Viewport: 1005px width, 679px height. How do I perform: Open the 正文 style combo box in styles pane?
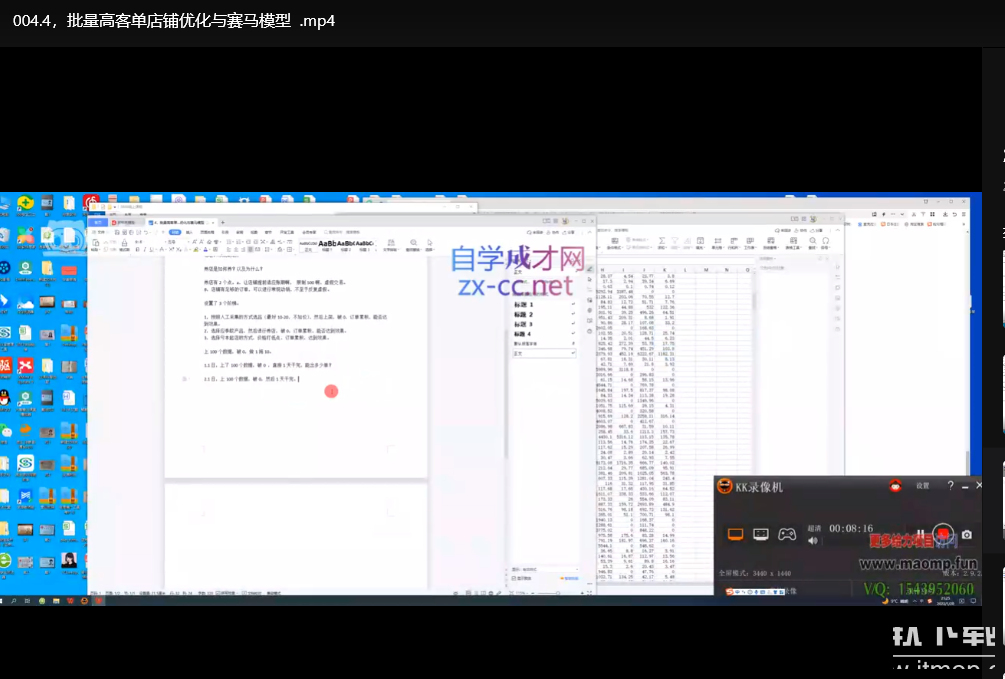coord(543,353)
